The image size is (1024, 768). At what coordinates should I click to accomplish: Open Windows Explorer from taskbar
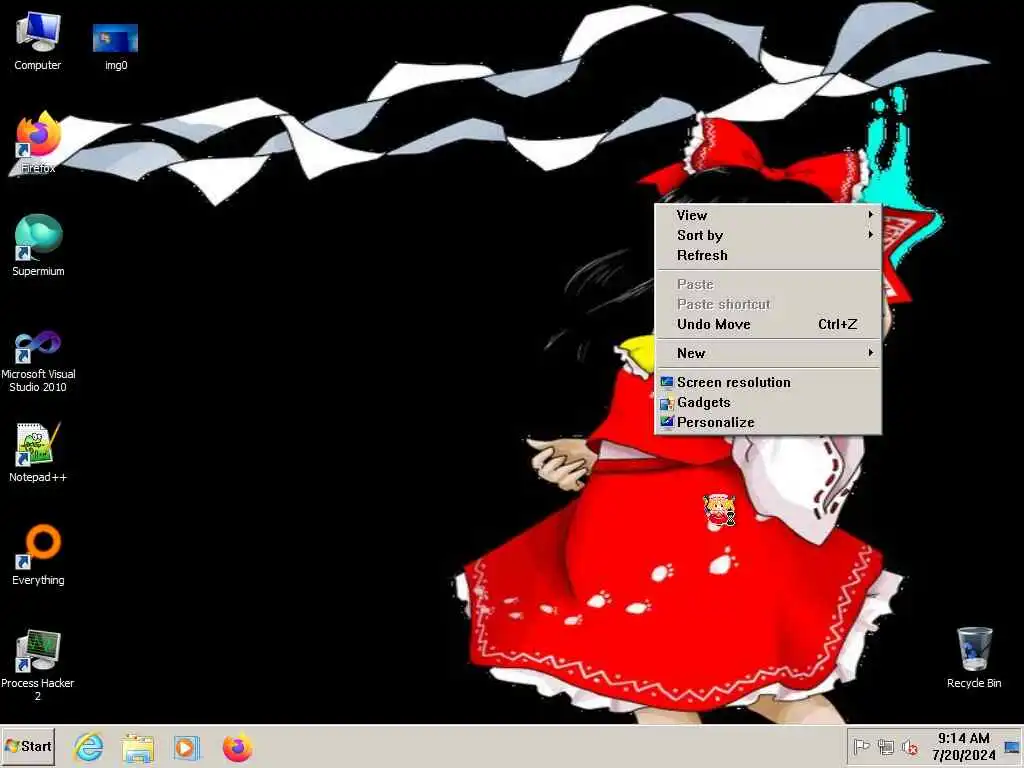coord(138,748)
